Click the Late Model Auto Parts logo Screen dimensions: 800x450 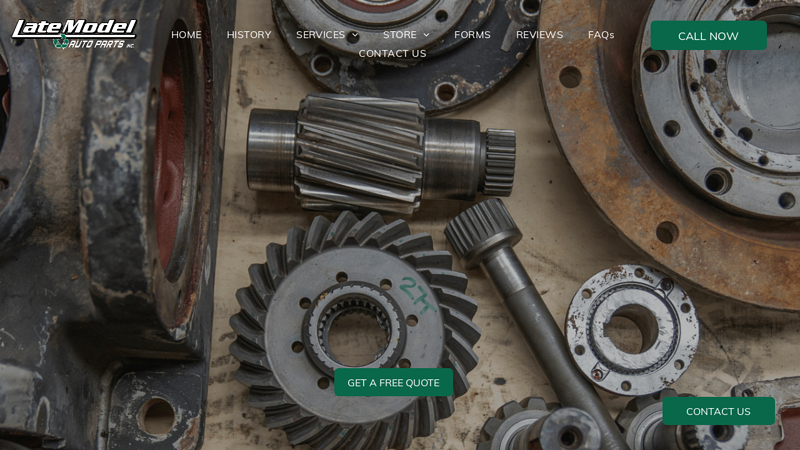tap(74, 34)
